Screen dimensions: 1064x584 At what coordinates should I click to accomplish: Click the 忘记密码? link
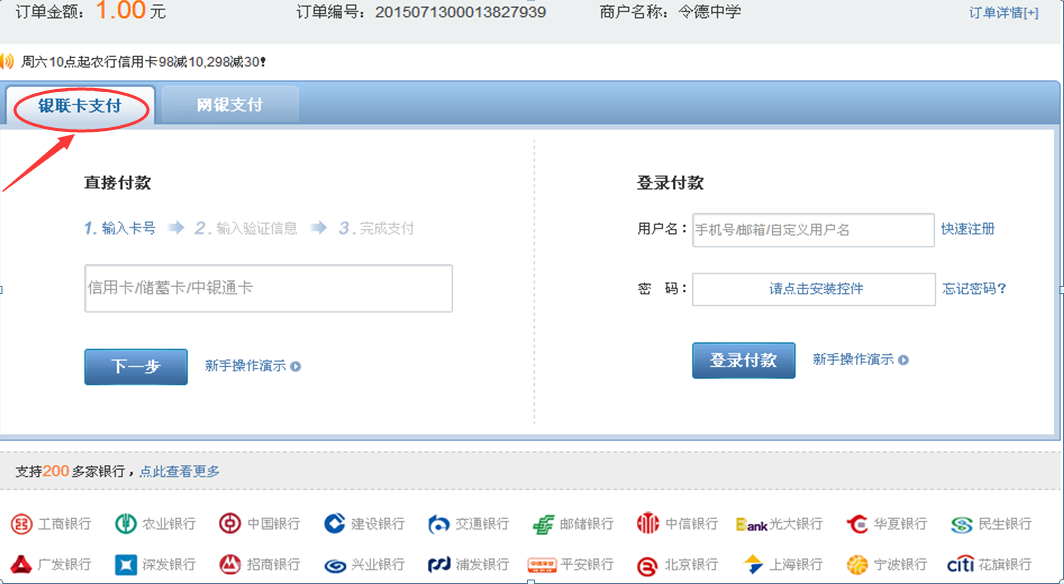click(x=974, y=289)
